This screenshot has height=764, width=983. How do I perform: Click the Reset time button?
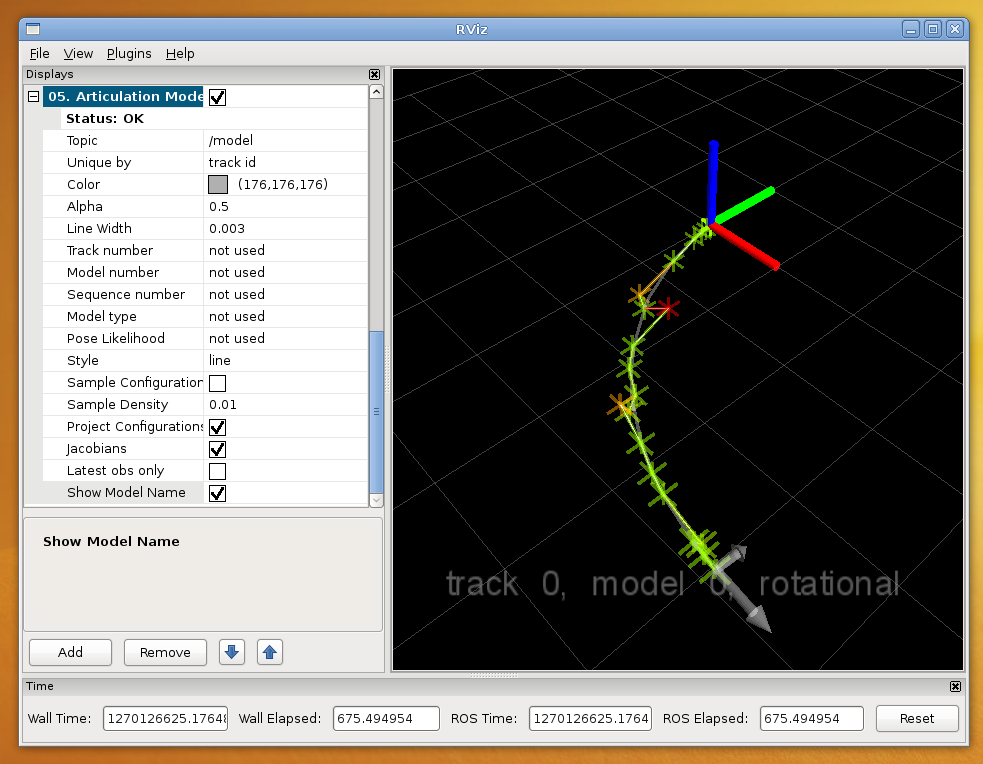pos(917,718)
